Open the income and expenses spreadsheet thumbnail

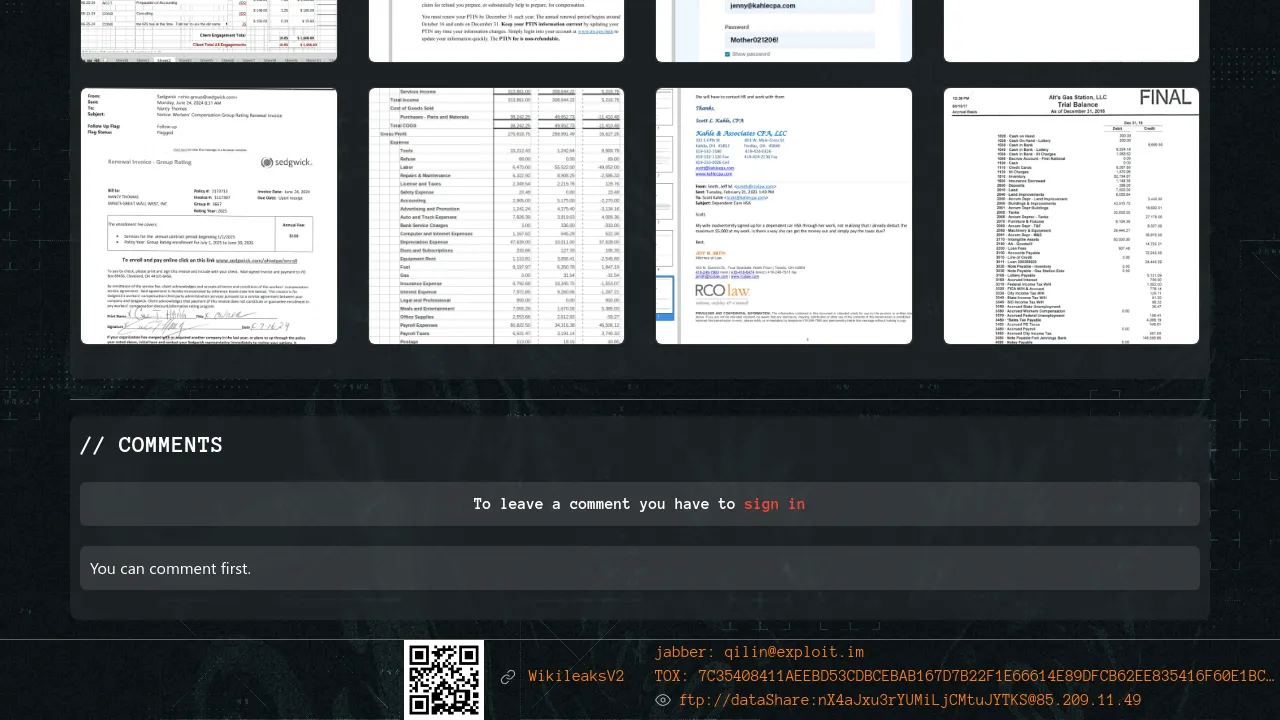coord(497,216)
